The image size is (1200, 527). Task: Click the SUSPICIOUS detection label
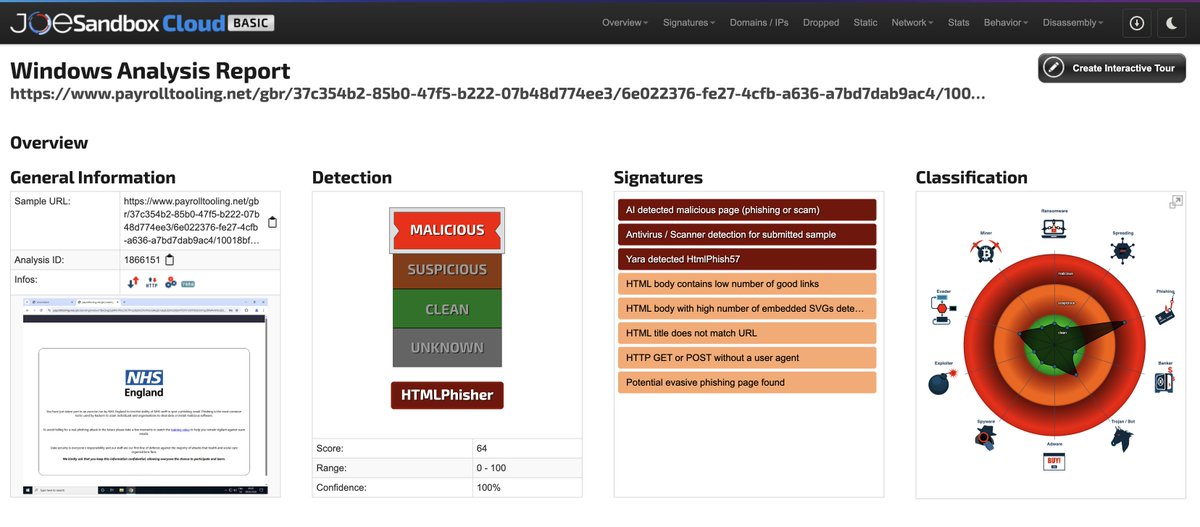click(447, 269)
